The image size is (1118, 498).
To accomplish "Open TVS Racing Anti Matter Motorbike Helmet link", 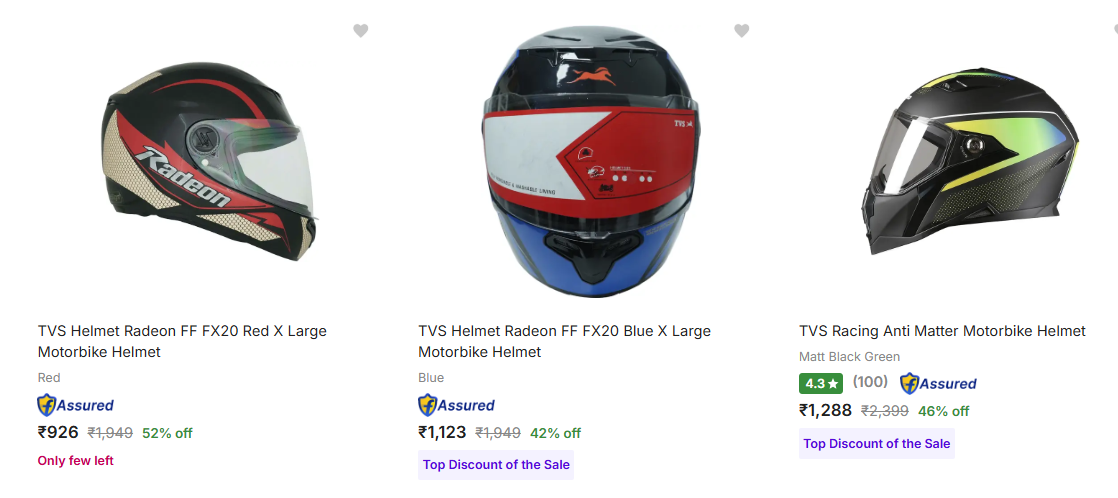I will (942, 331).
